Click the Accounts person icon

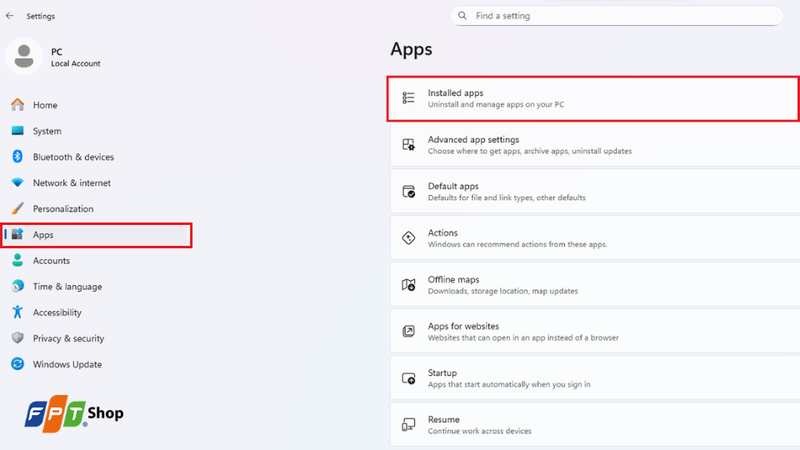(x=17, y=260)
